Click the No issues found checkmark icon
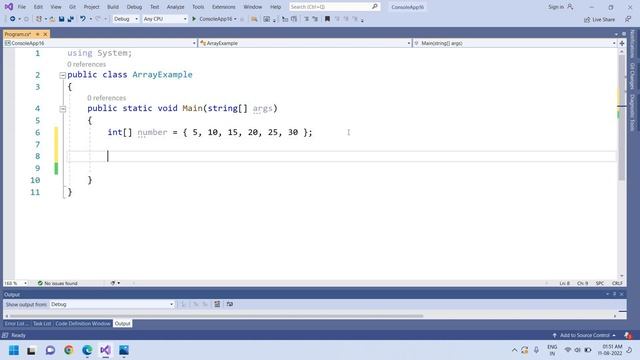Screen dimensions: 640x360 [40, 283]
